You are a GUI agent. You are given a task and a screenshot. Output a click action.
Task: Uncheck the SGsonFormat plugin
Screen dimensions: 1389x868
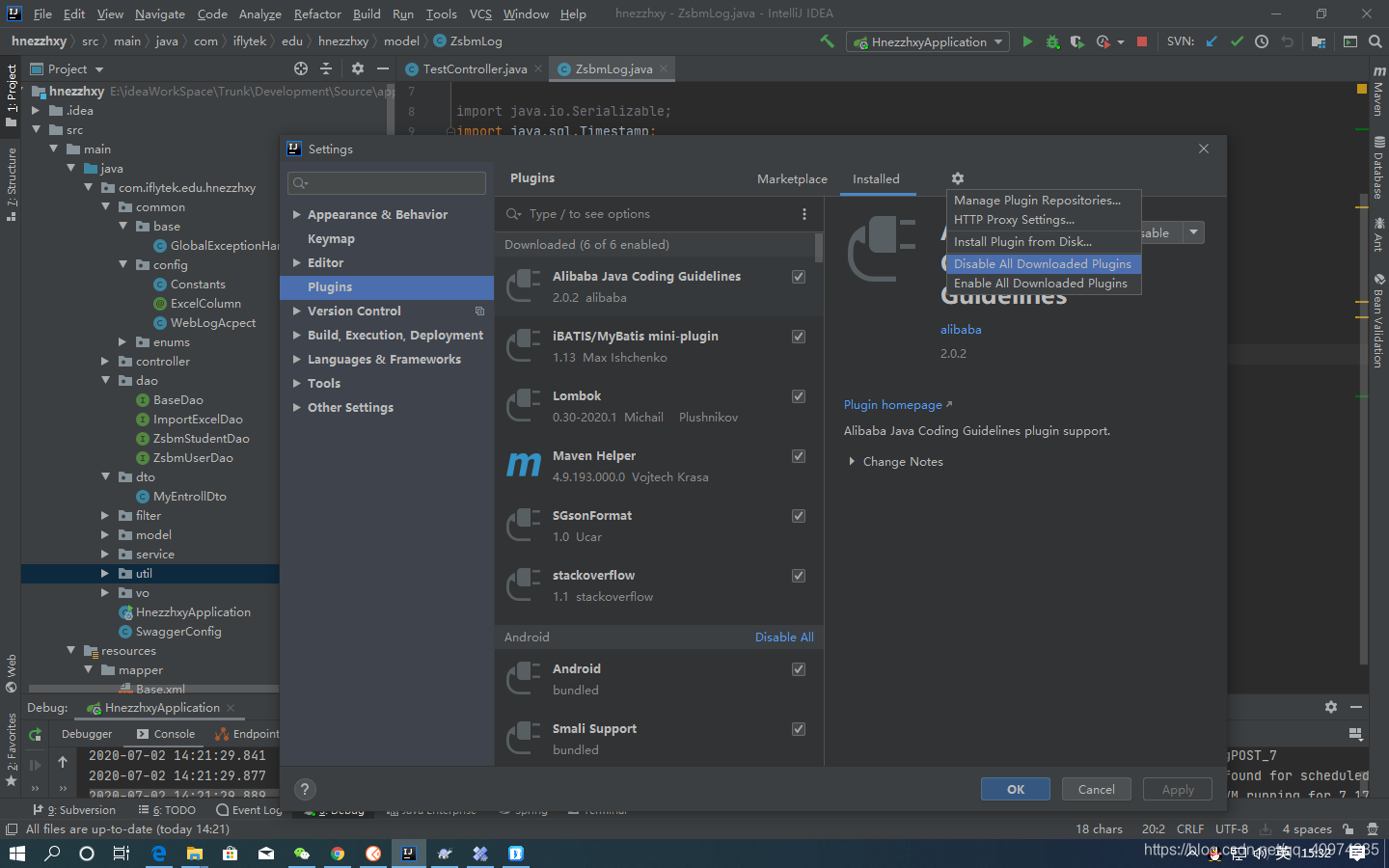pyautogui.click(x=799, y=516)
